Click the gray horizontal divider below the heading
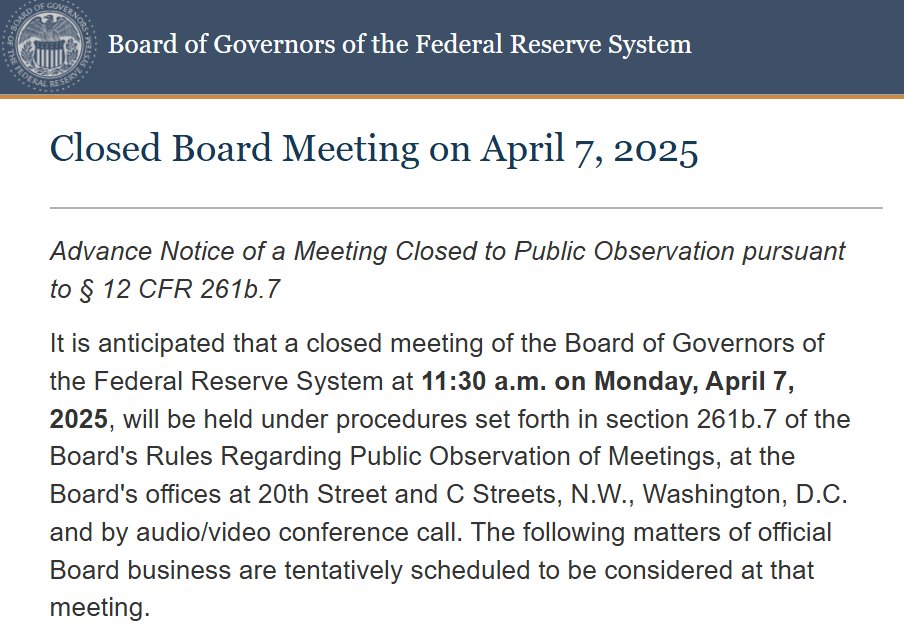 click(x=466, y=208)
